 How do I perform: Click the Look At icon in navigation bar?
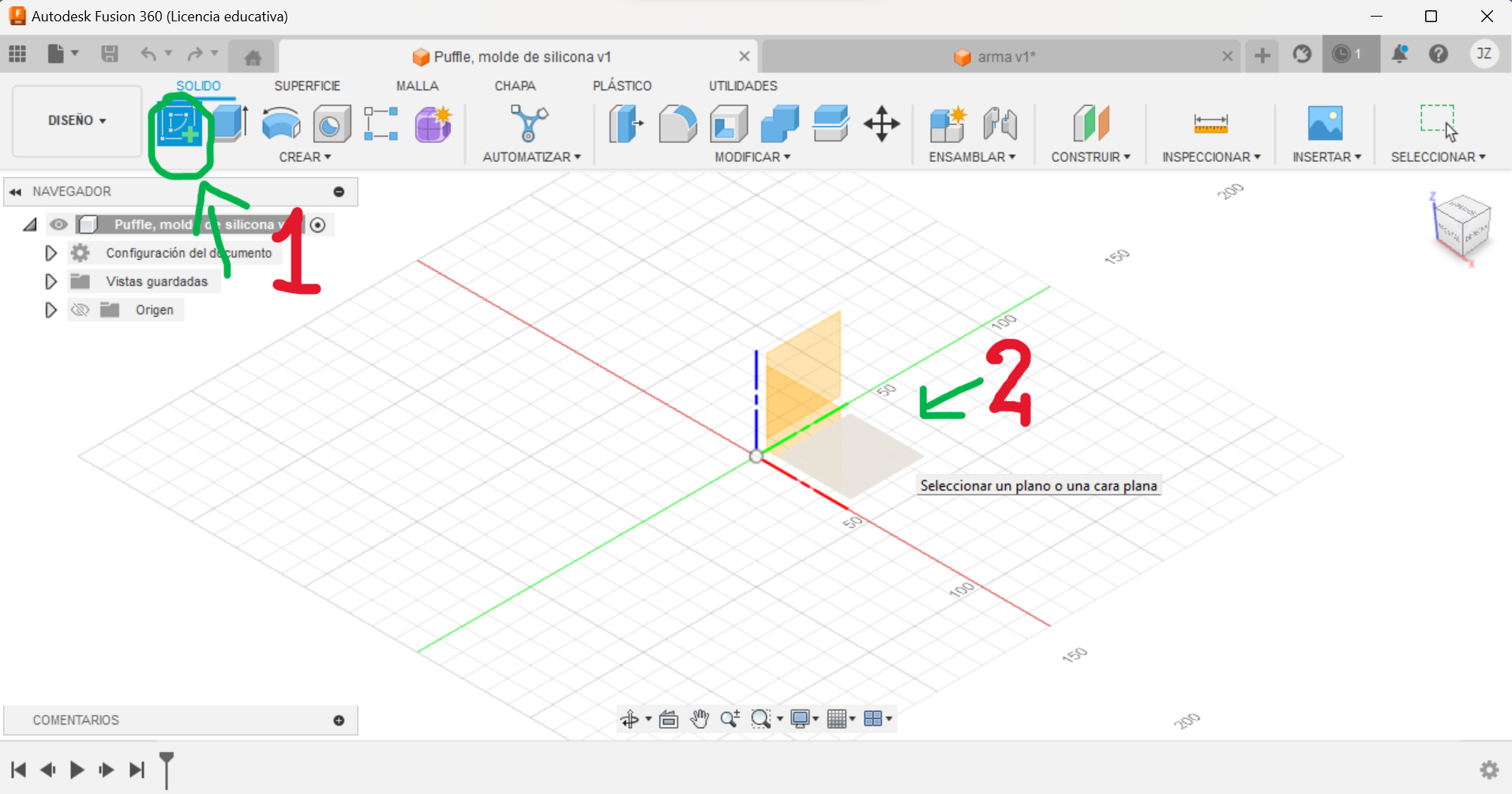[669, 719]
